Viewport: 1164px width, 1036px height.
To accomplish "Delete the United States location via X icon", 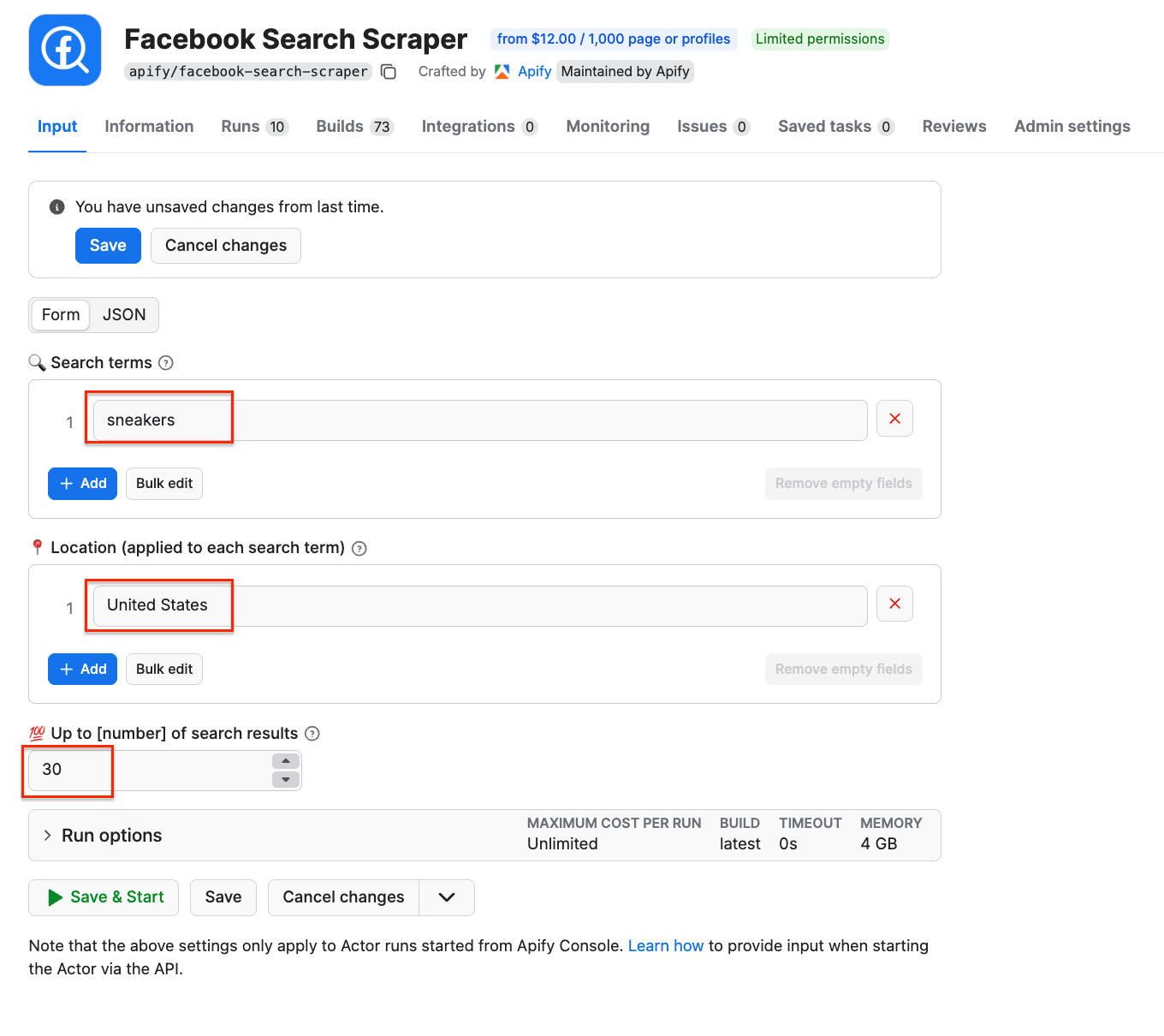I will [894, 604].
